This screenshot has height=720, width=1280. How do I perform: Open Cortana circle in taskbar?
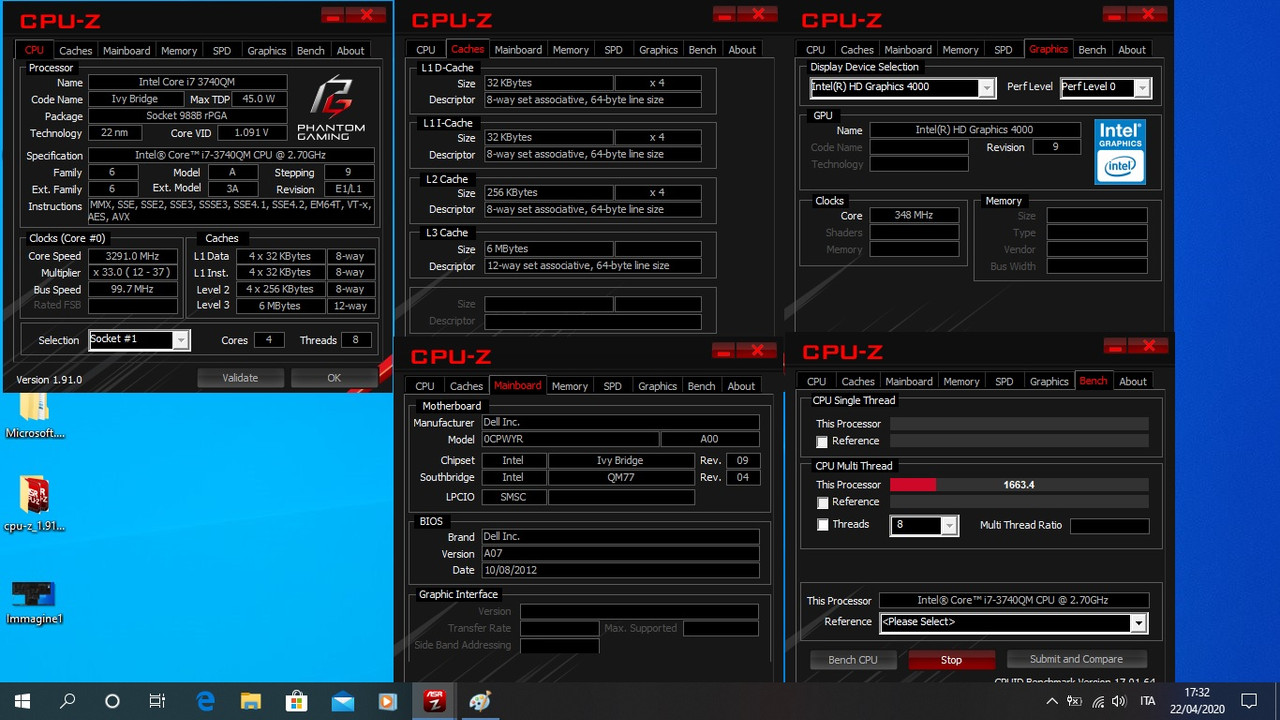click(112, 701)
